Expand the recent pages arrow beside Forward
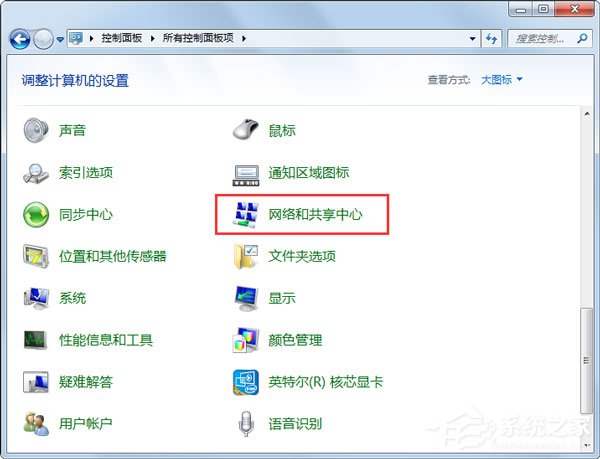600x459 pixels. [x=60, y=39]
